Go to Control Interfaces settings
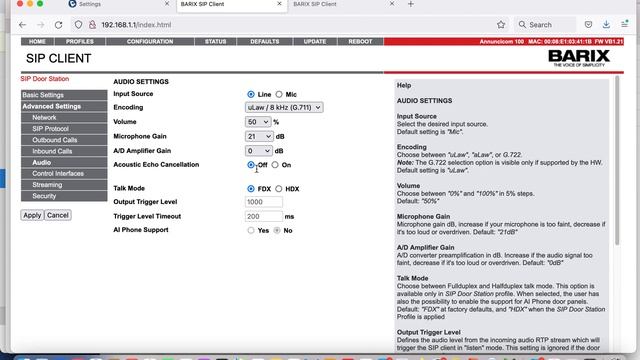Viewport: 640px width, 360px height. click(64, 173)
